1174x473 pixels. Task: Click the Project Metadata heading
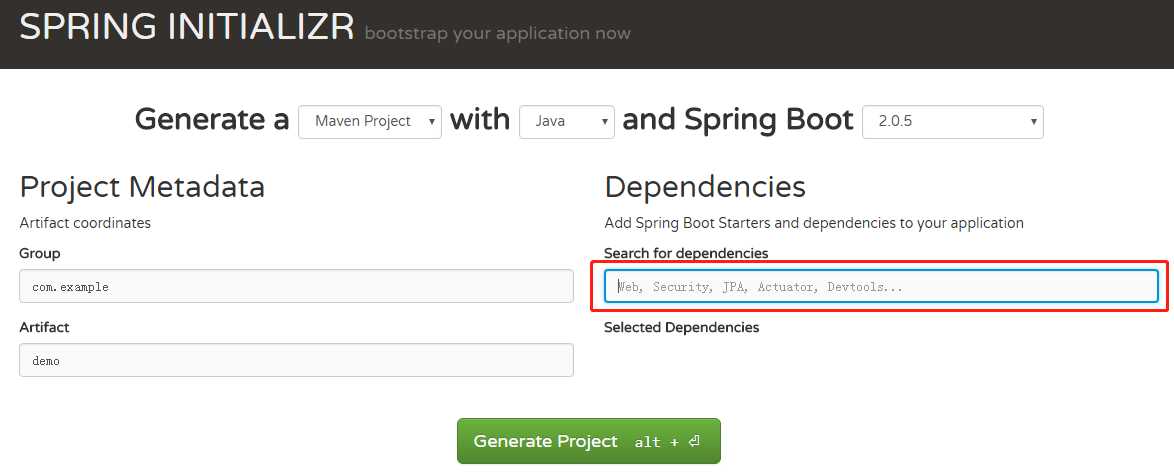tap(142, 187)
